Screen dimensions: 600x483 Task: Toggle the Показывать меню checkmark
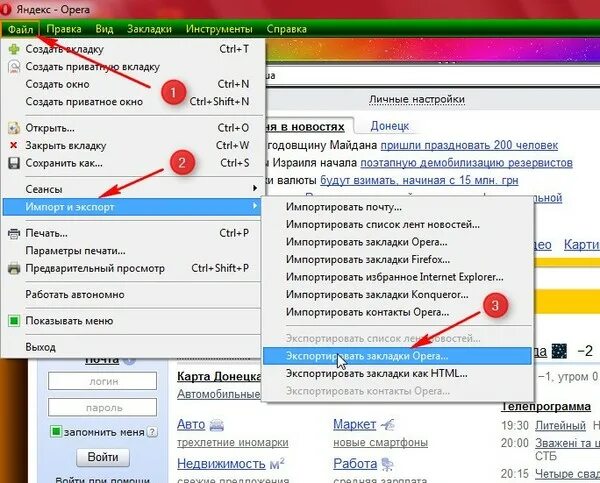[x=14, y=321]
